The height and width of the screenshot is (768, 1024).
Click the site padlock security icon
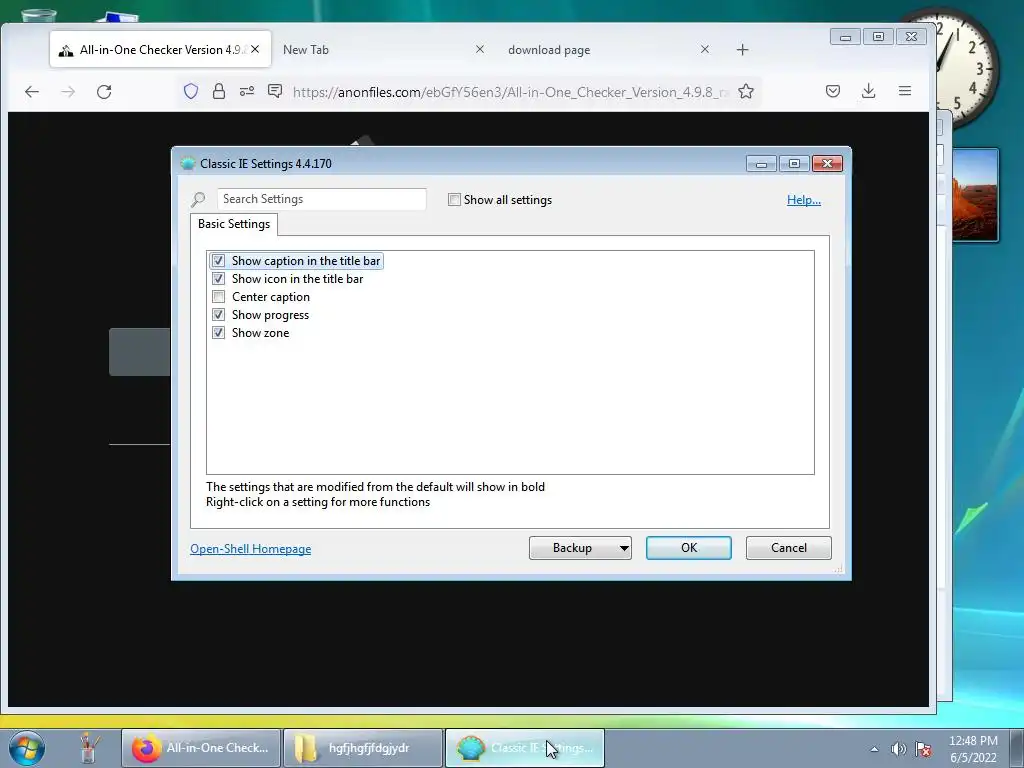coord(219,91)
